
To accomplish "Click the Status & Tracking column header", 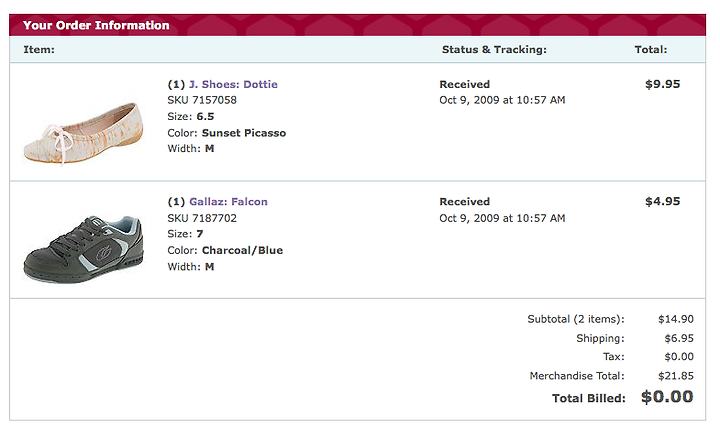I will [x=494, y=50].
